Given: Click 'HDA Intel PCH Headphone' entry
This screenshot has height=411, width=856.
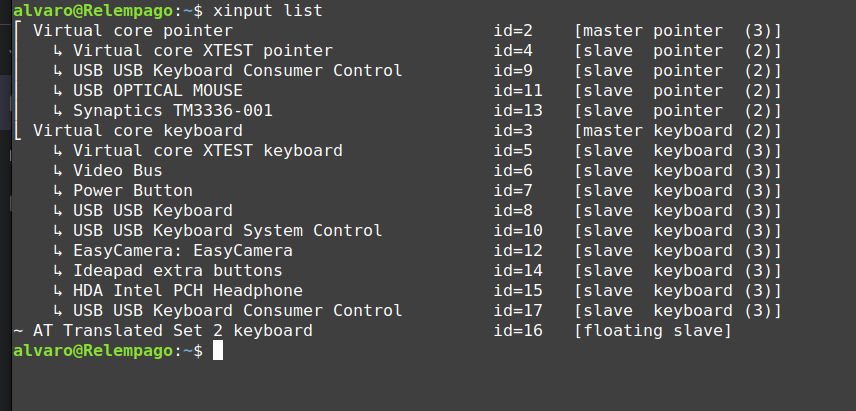Looking at the screenshot, I should click(x=188, y=291).
